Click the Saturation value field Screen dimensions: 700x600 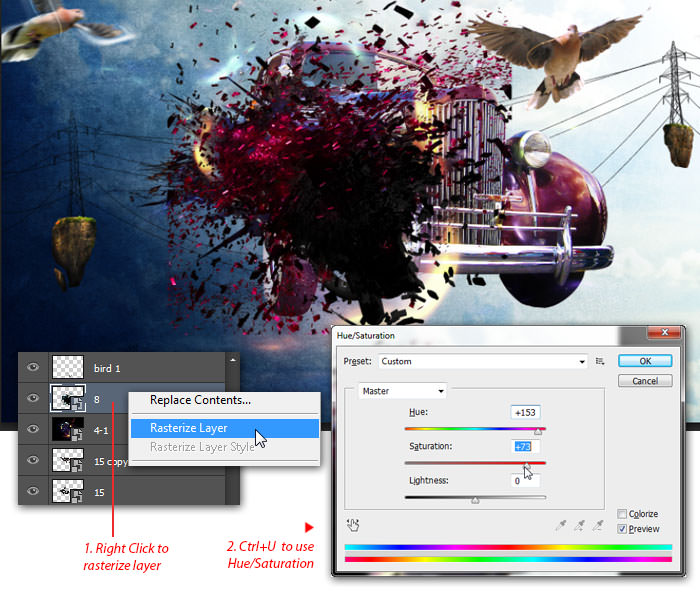tap(525, 446)
